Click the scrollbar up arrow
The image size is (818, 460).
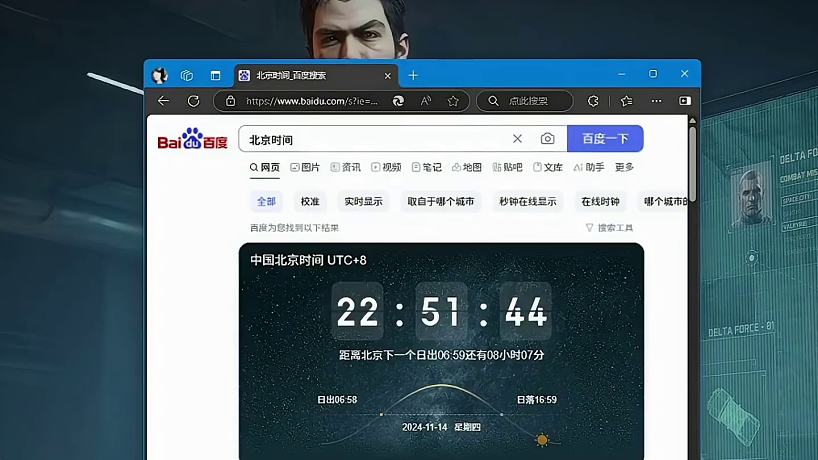click(693, 121)
